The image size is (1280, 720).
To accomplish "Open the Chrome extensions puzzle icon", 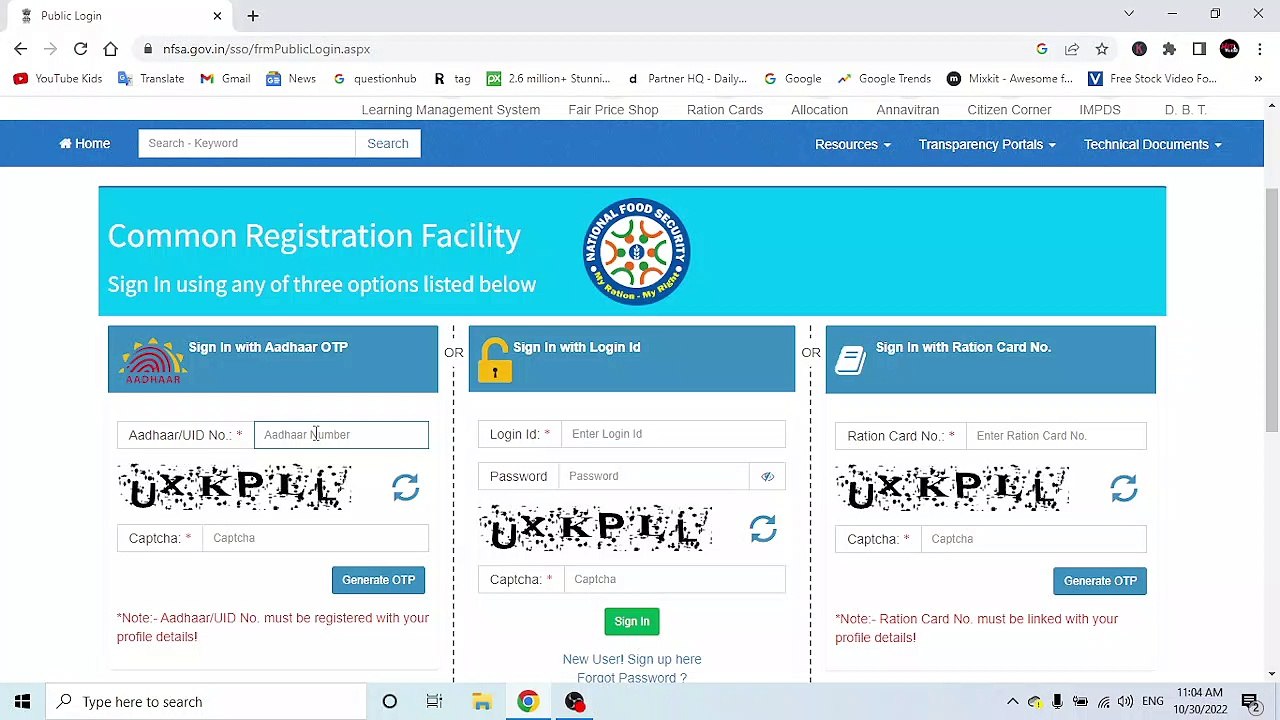I will coord(1169,49).
